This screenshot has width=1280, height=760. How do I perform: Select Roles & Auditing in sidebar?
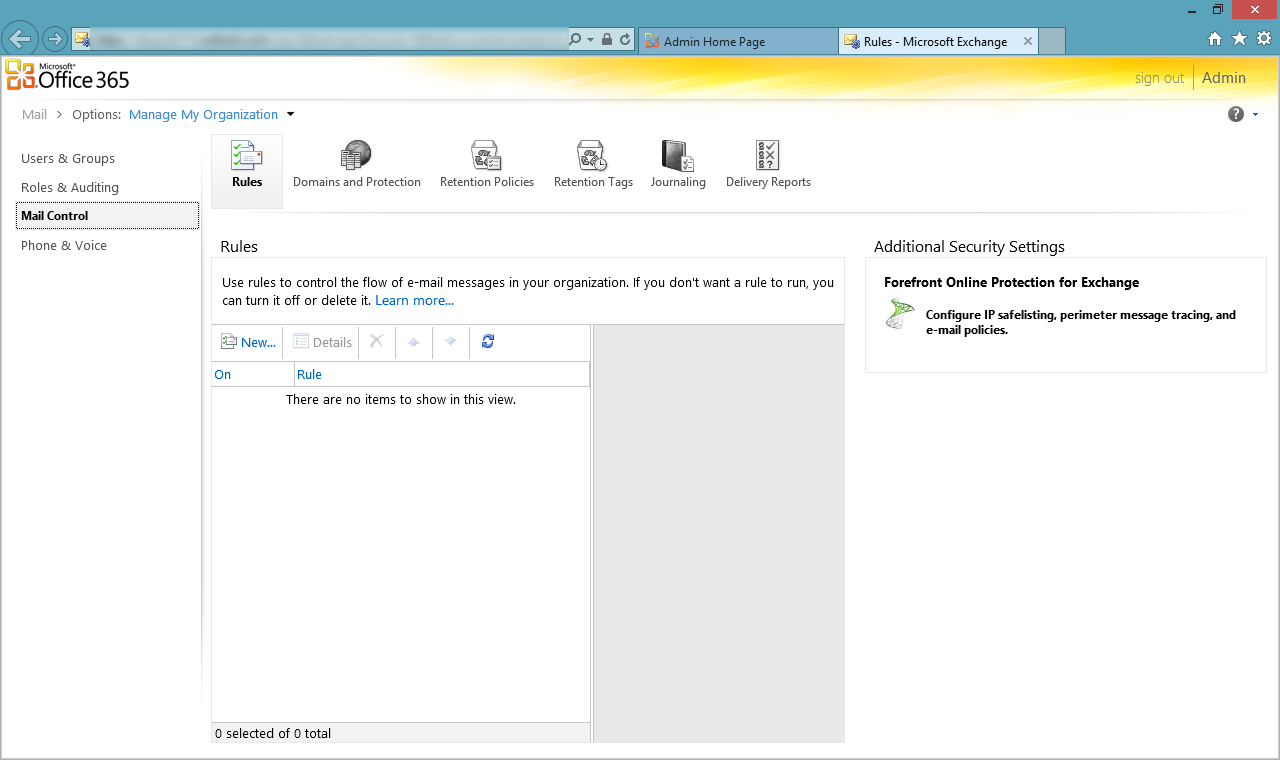[x=70, y=187]
